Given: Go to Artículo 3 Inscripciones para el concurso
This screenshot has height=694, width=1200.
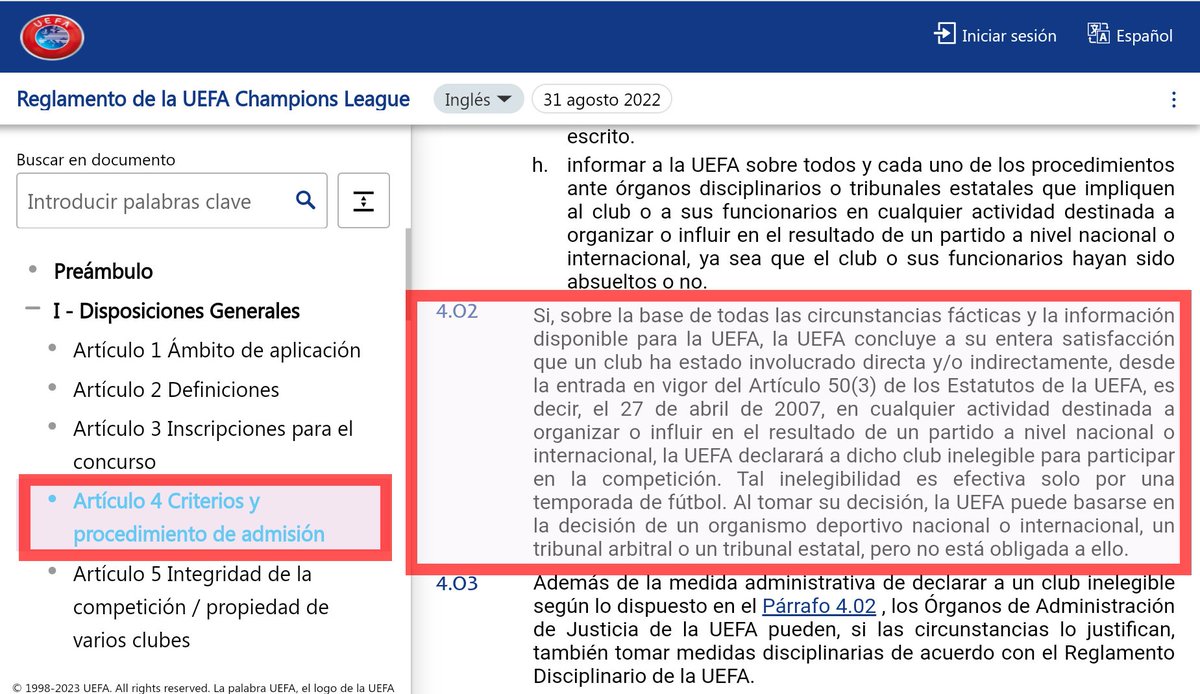Looking at the screenshot, I should pos(213,445).
